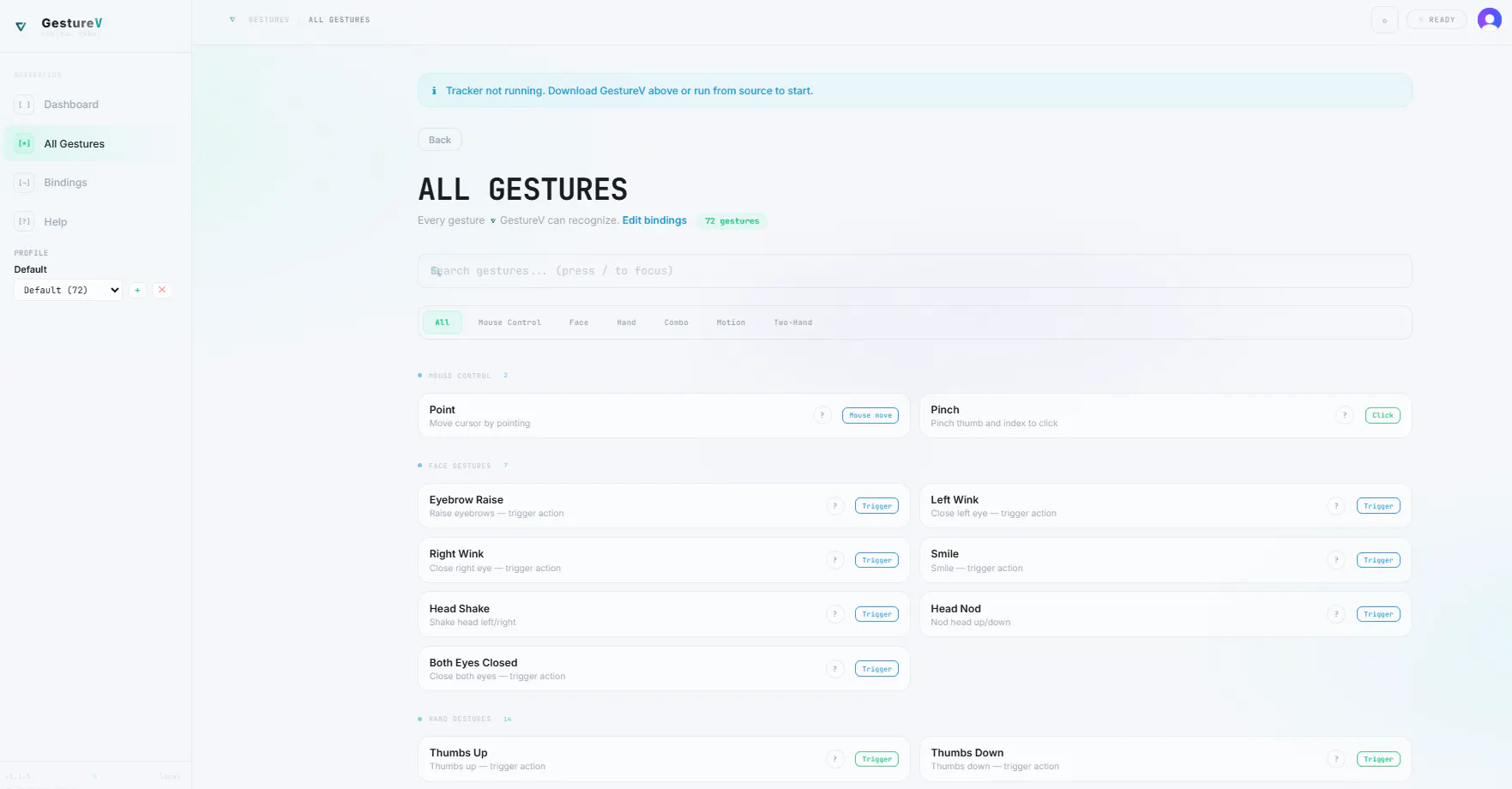Click the info icon in tracker banner

[434, 91]
